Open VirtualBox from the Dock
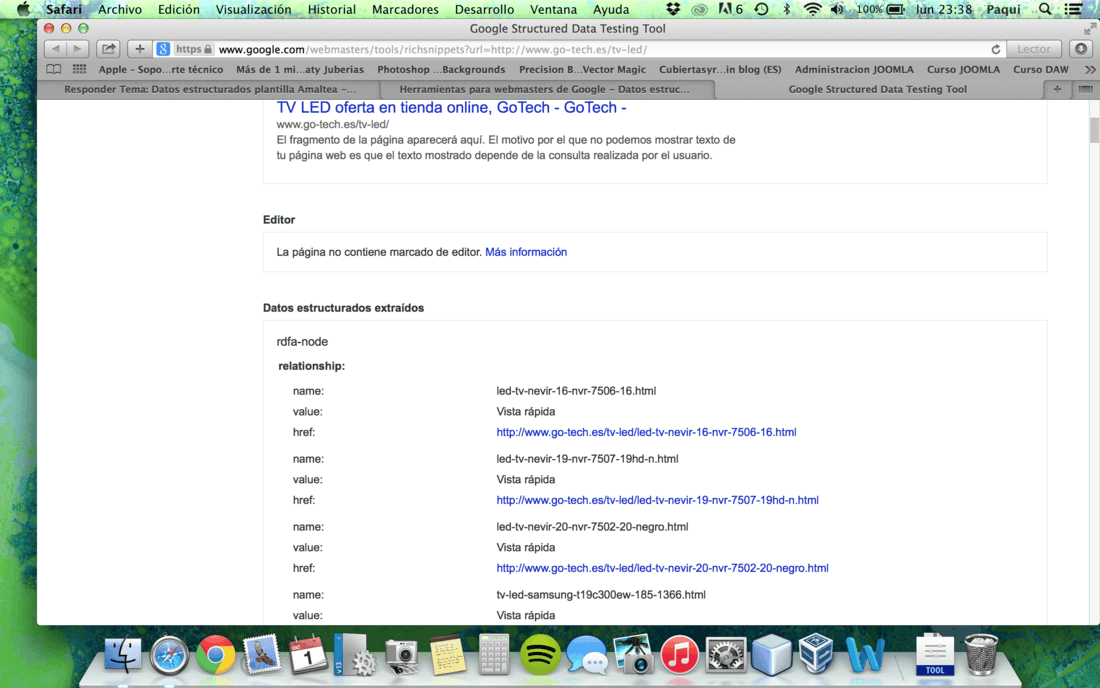This screenshot has width=1100, height=688. (x=816, y=654)
